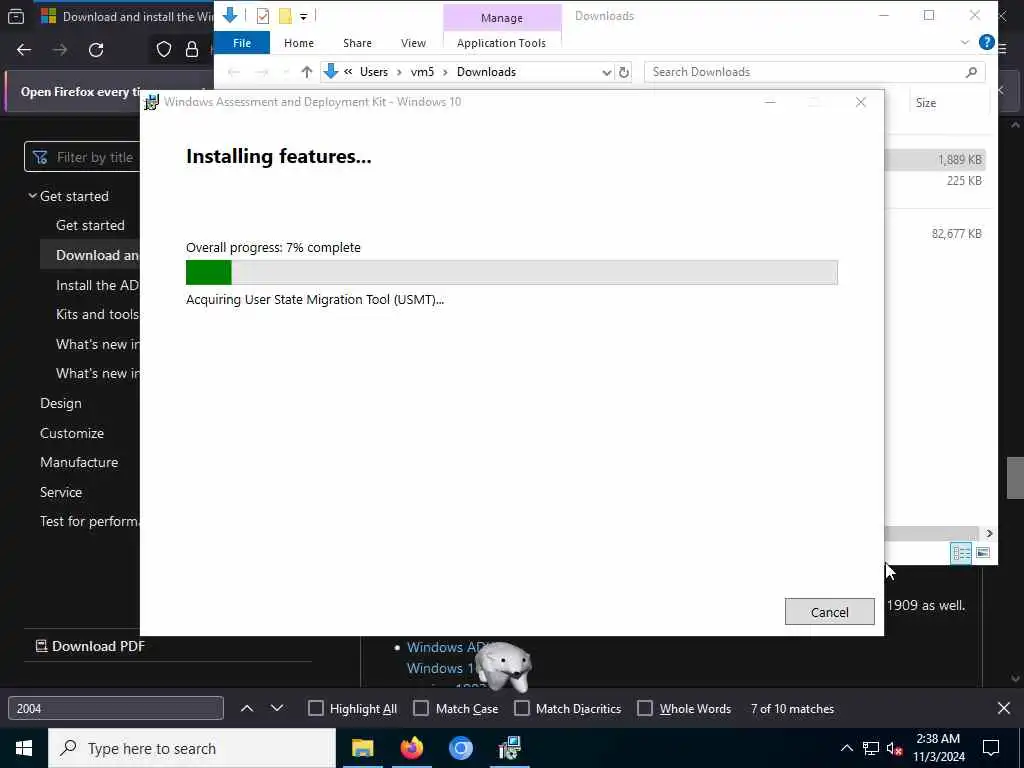Switch Explorer to large thumbnails view icon
This screenshot has width=1024, height=768.
(x=982, y=553)
